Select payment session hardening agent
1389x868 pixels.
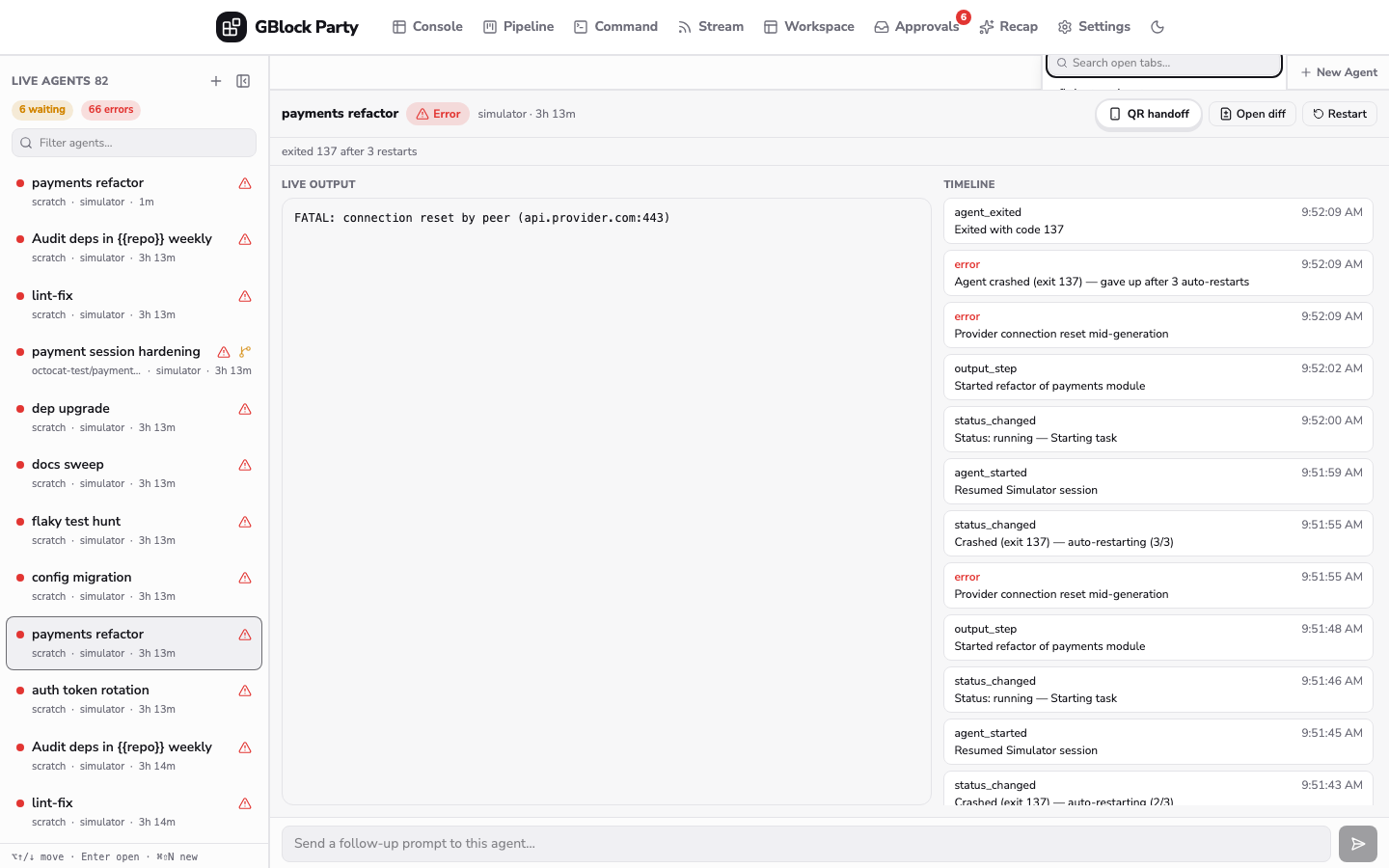coord(134,361)
